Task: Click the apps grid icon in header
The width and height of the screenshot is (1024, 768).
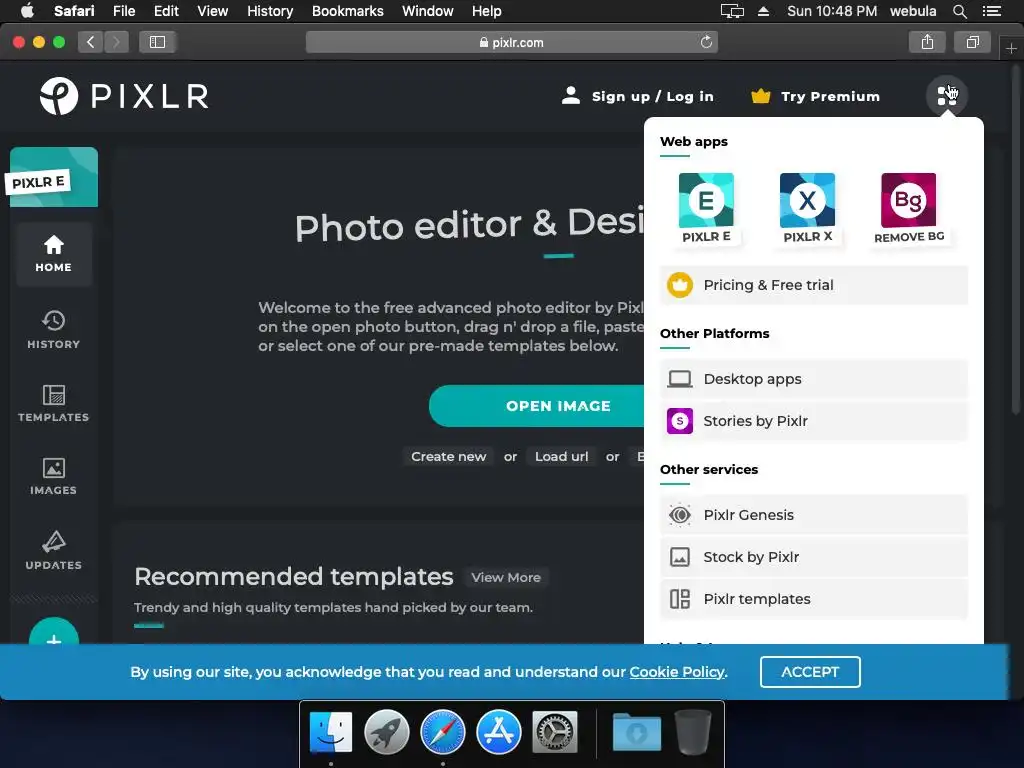Action: 946,96
